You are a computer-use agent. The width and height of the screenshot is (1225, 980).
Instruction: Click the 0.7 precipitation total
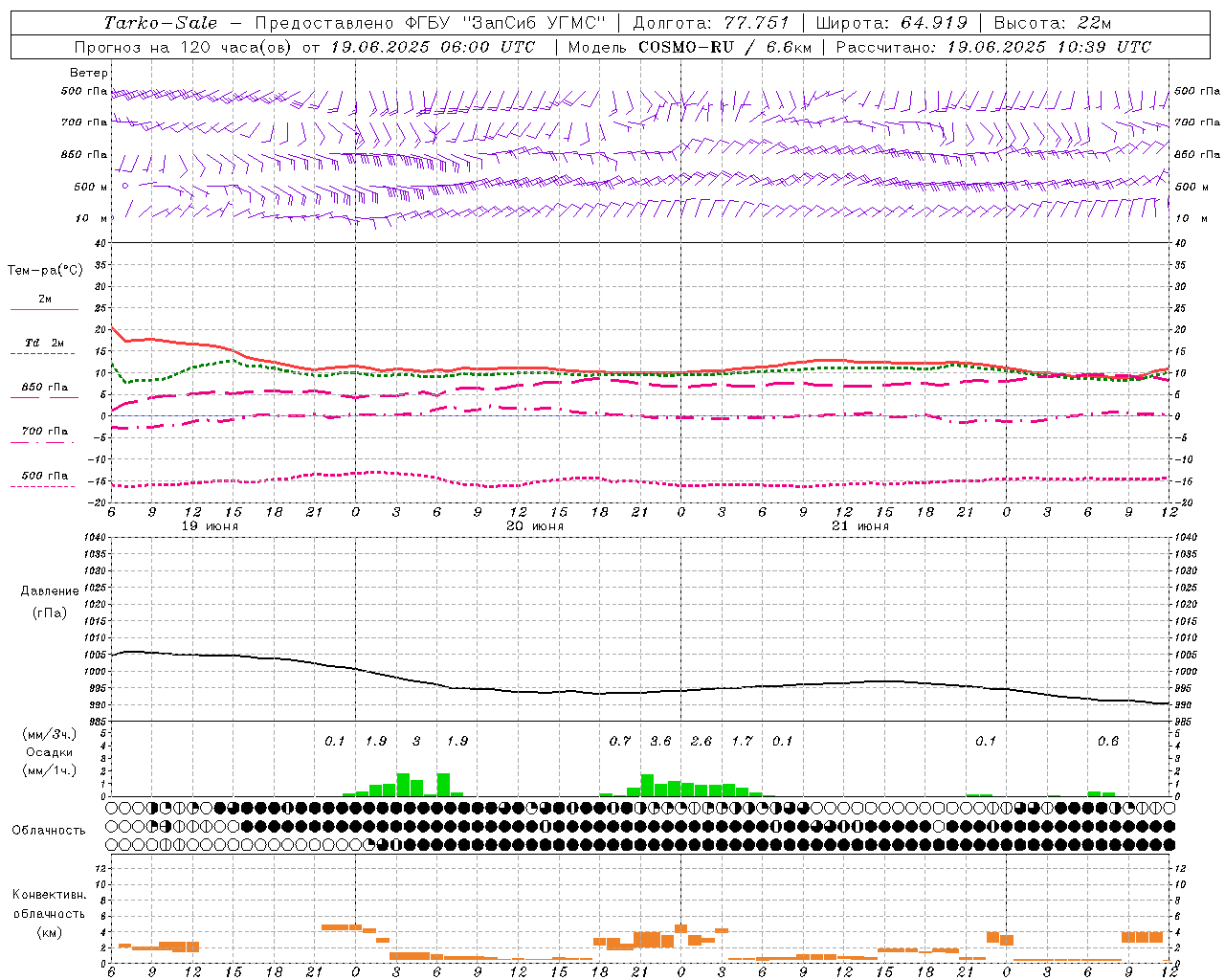pos(620,741)
